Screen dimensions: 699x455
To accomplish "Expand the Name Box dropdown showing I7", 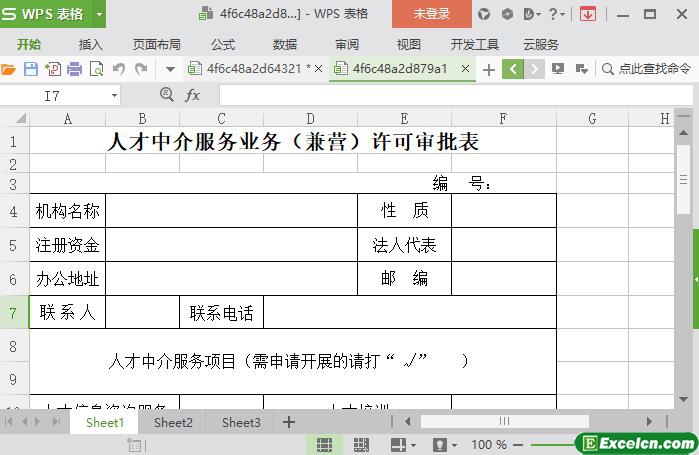I will (x=115, y=95).
